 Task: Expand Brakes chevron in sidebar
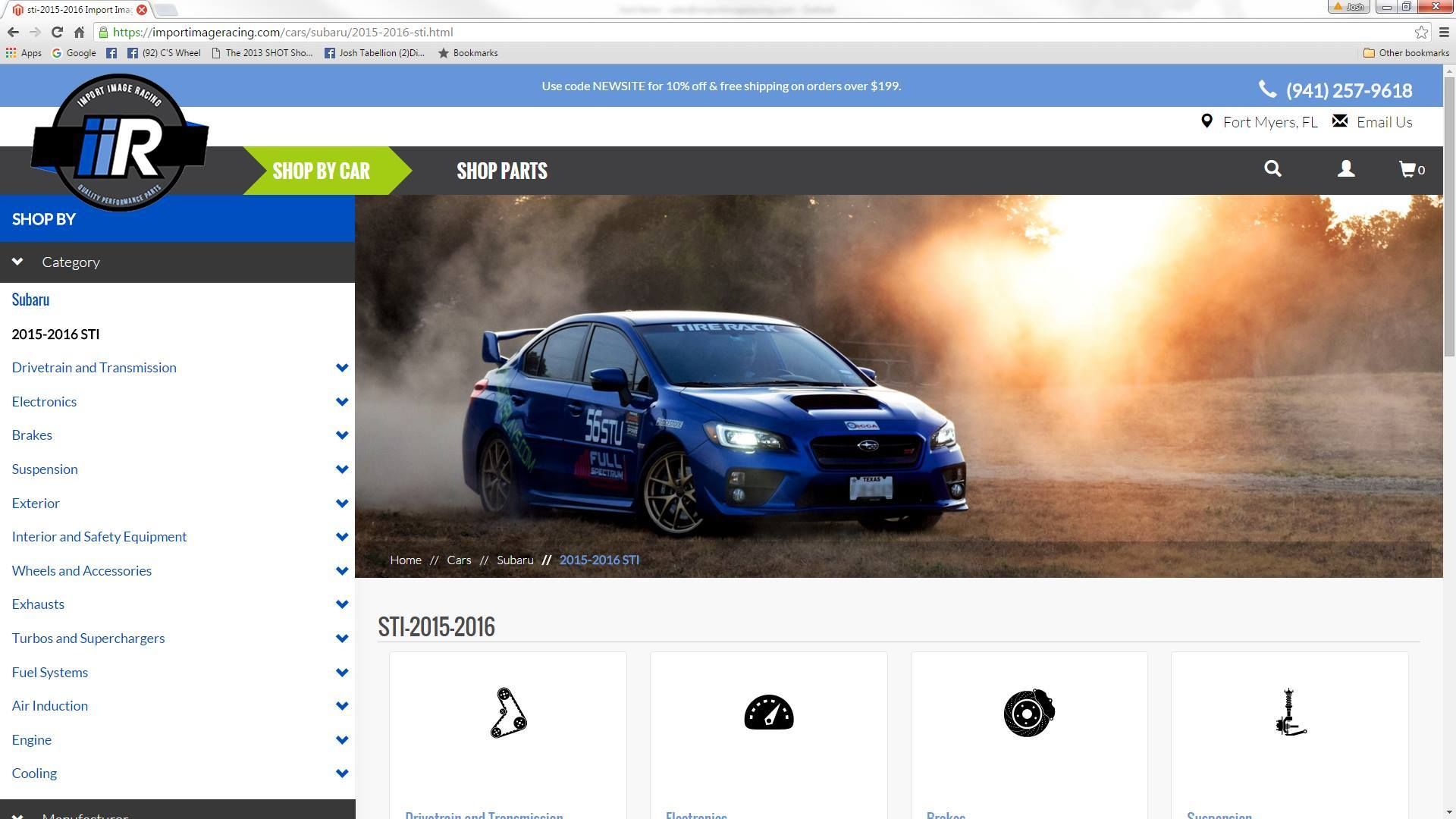pos(342,435)
